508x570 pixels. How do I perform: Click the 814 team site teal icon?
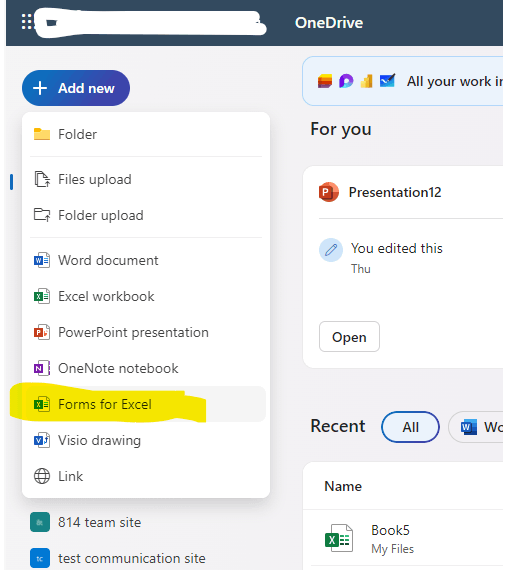point(40,522)
